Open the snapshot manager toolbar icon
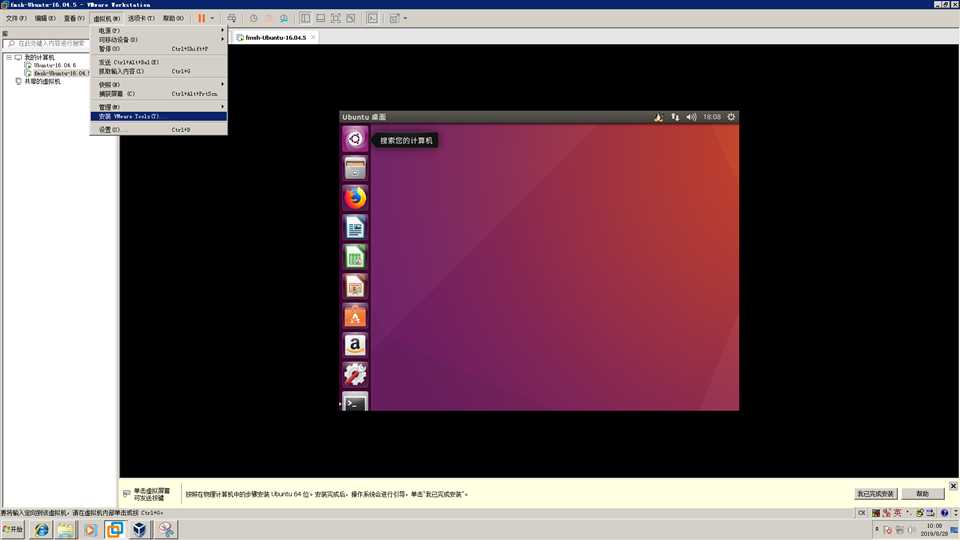The height and width of the screenshot is (540, 960). (283, 18)
